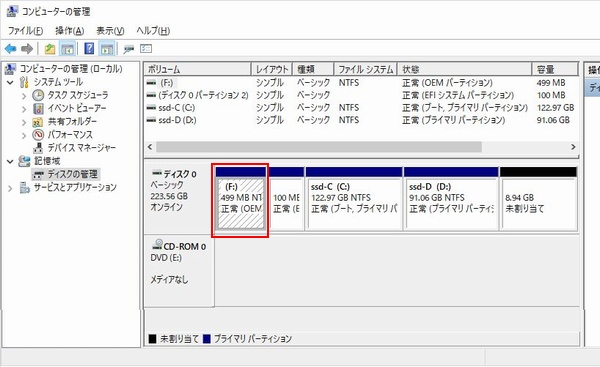Click the Properties list toolbar icon

click(146, 49)
